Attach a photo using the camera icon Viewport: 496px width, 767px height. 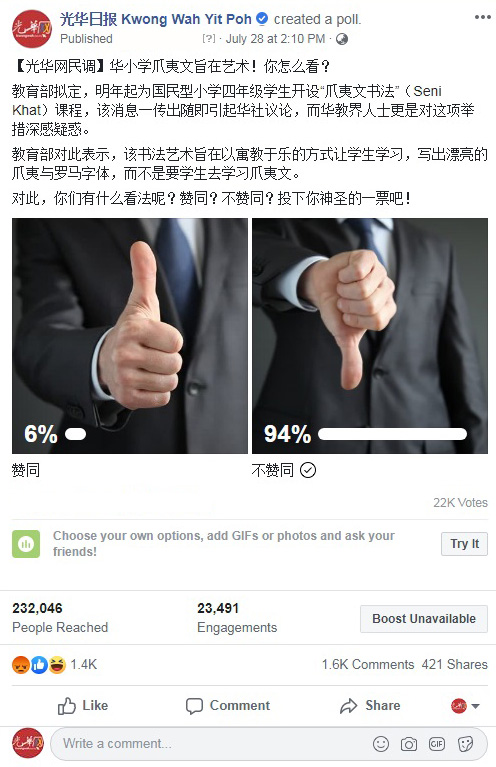(408, 744)
